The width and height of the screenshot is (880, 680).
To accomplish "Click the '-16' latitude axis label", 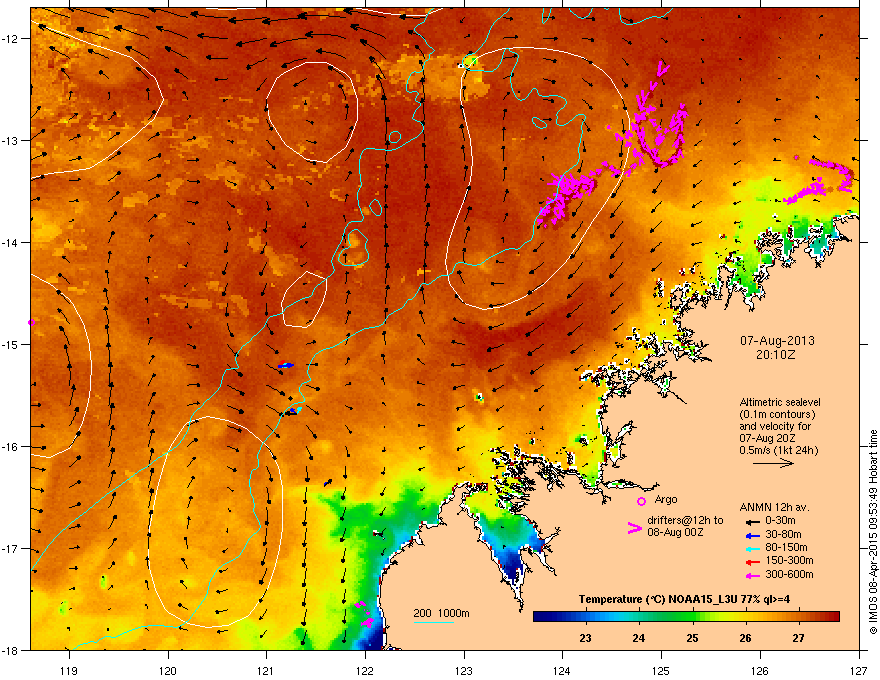I will pos(10,447).
